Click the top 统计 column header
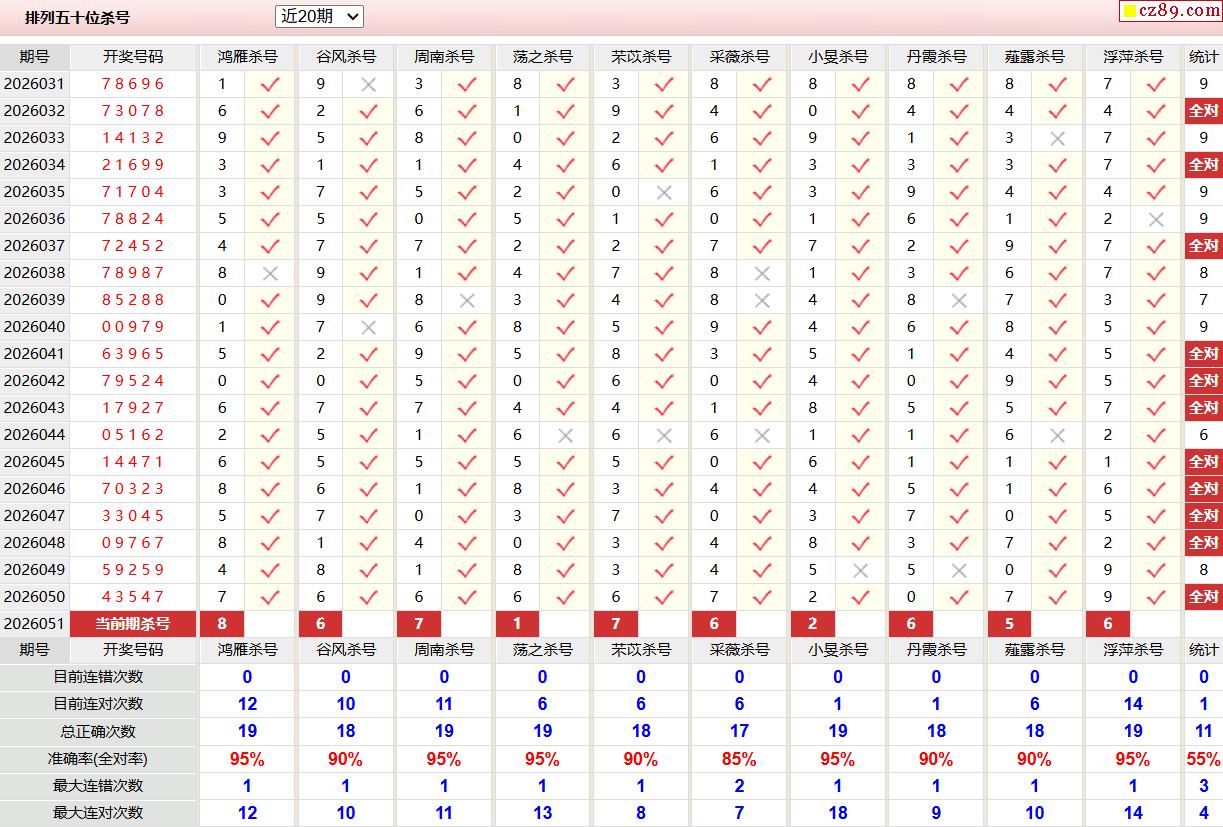Screen dimensions: 1223x827 click(1203, 57)
